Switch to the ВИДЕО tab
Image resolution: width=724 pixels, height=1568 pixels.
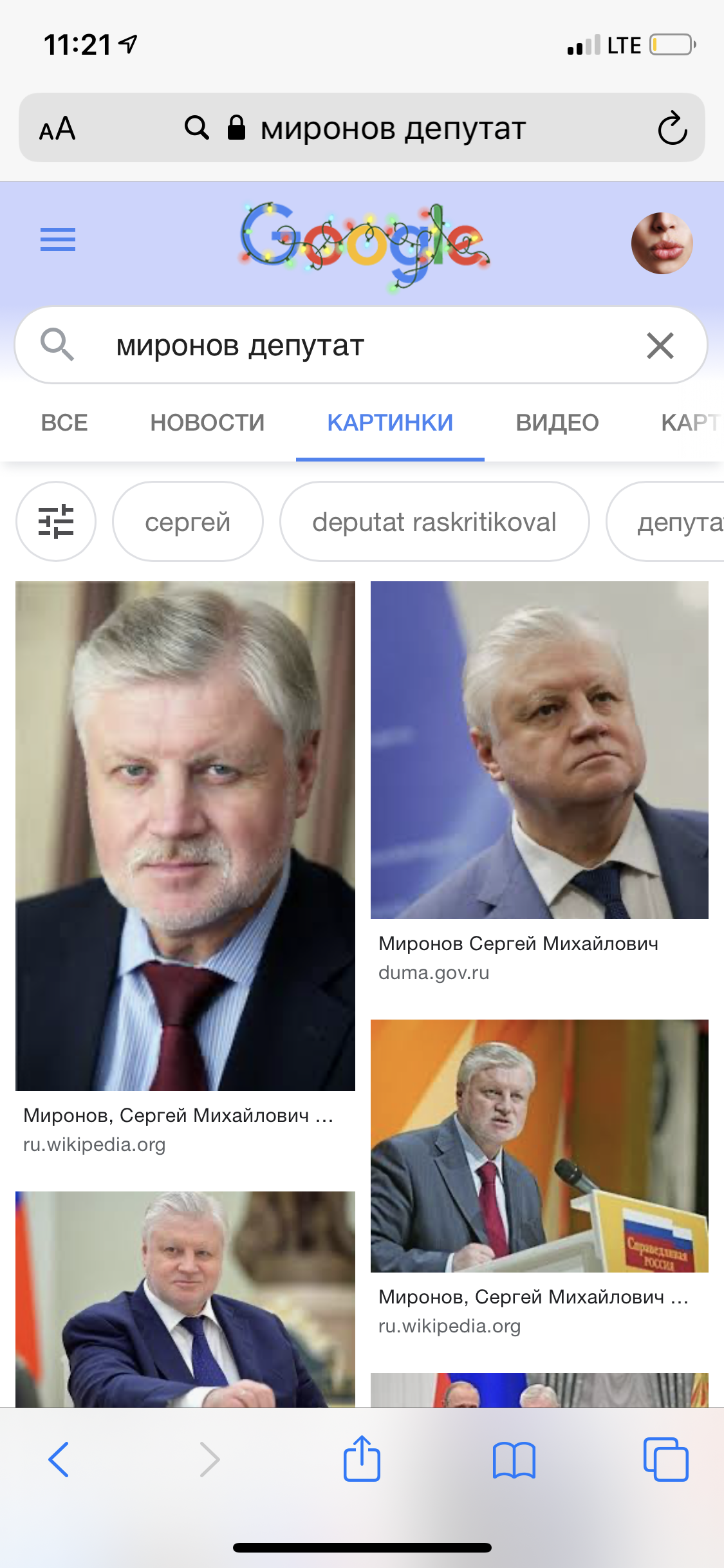pos(557,423)
